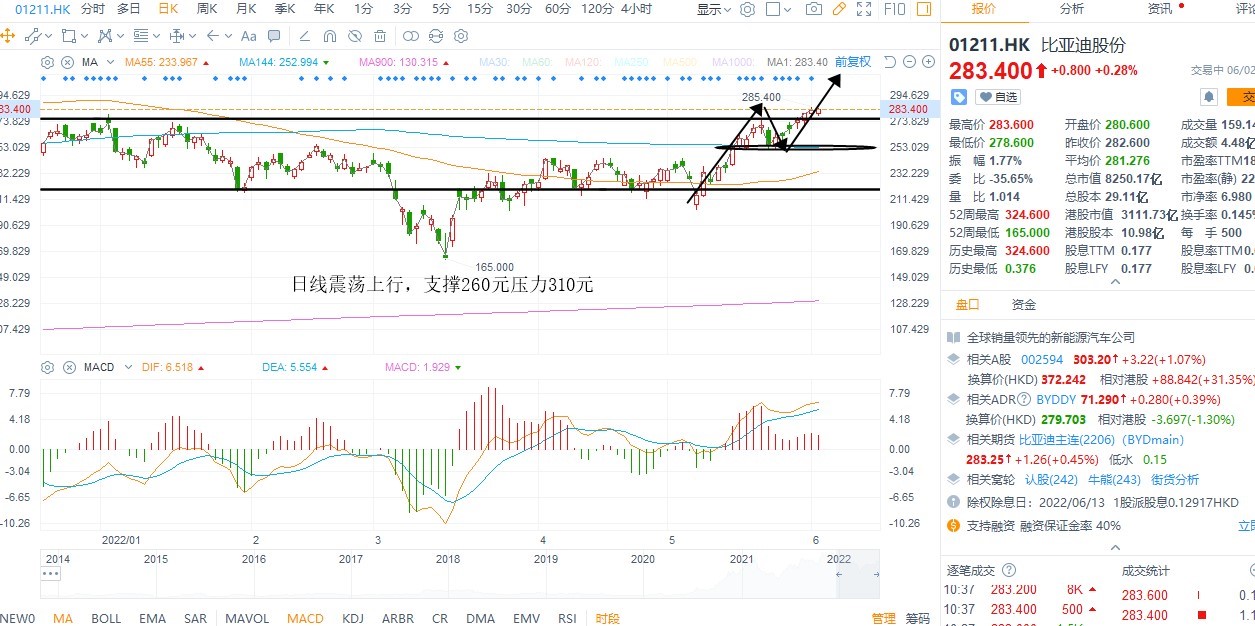Open BYDDY ADR link
Image resolution: width=1255 pixels, height=626 pixels.
(1058, 399)
